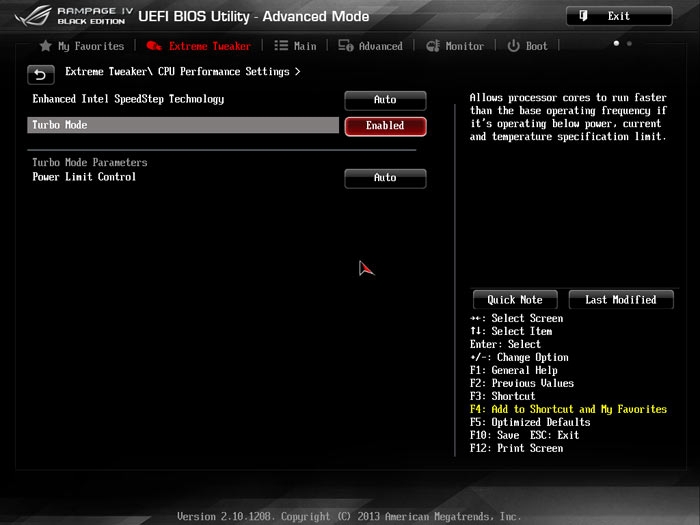The height and width of the screenshot is (525, 700).
Task: Click the Main tab list icon
Action: click(281, 46)
